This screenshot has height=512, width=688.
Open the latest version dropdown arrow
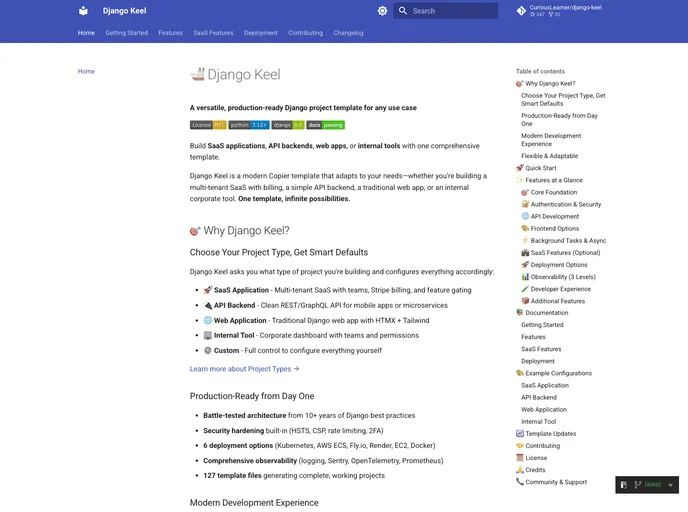(670, 485)
